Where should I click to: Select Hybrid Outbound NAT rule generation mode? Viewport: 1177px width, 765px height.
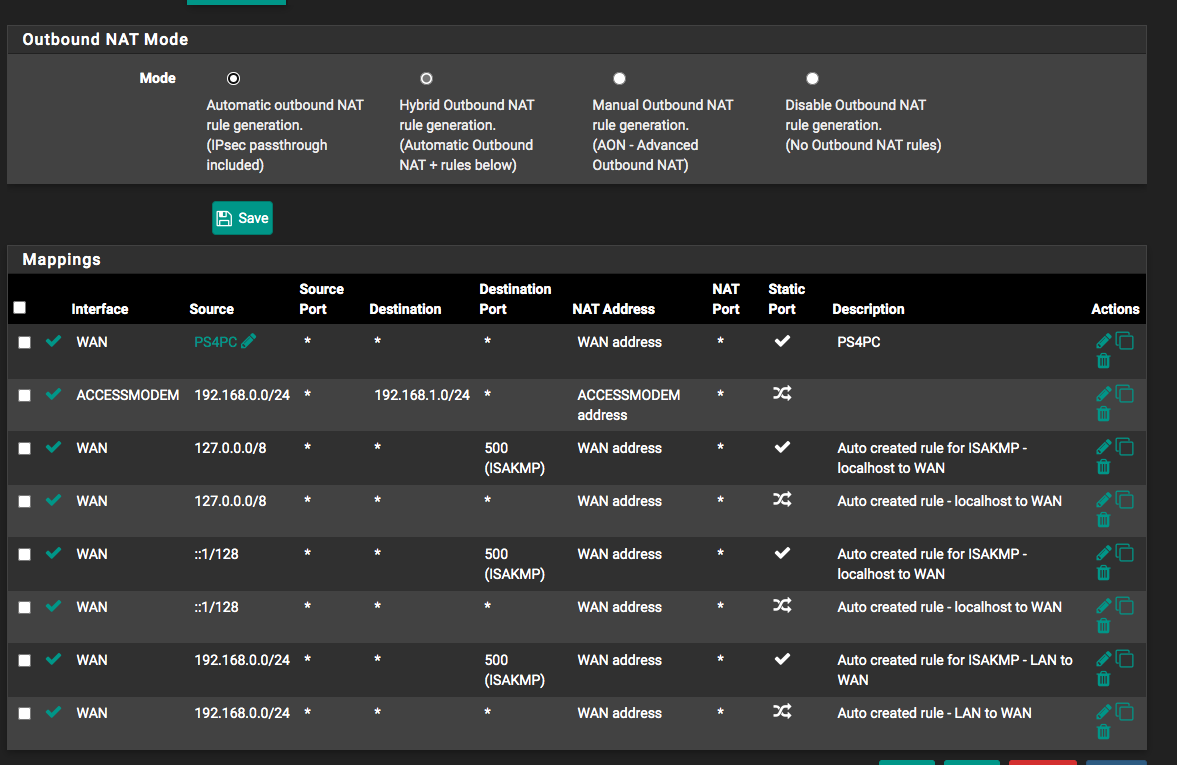pyautogui.click(x=426, y=78)
